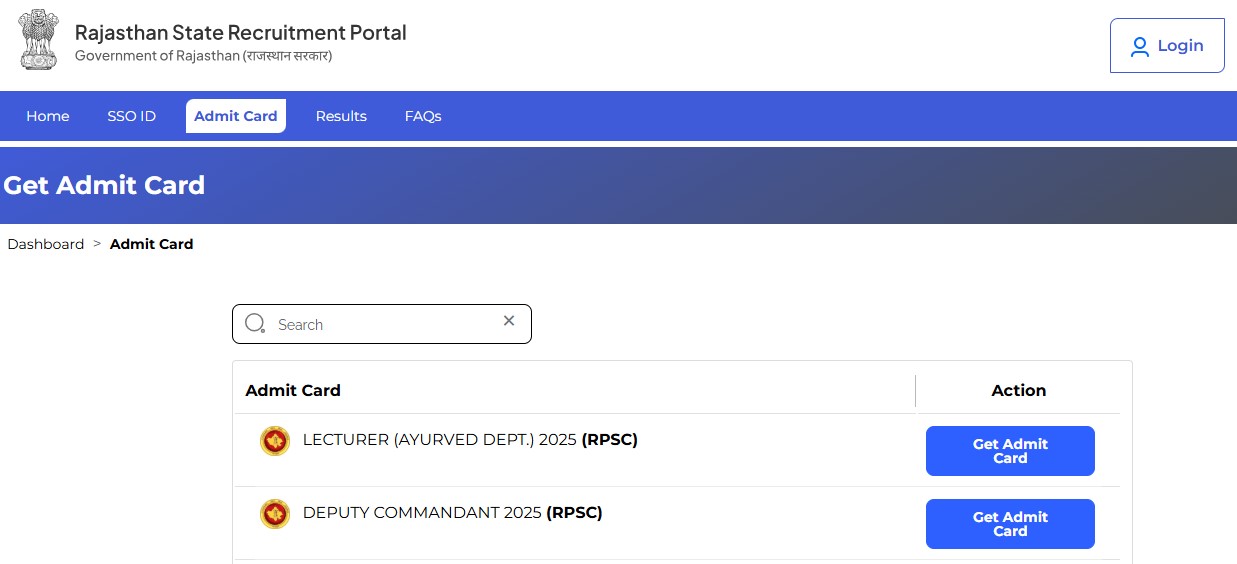This screenshot has height=564, width=1237.
Task: Click the Action column header
Action: pos(1019,390)
